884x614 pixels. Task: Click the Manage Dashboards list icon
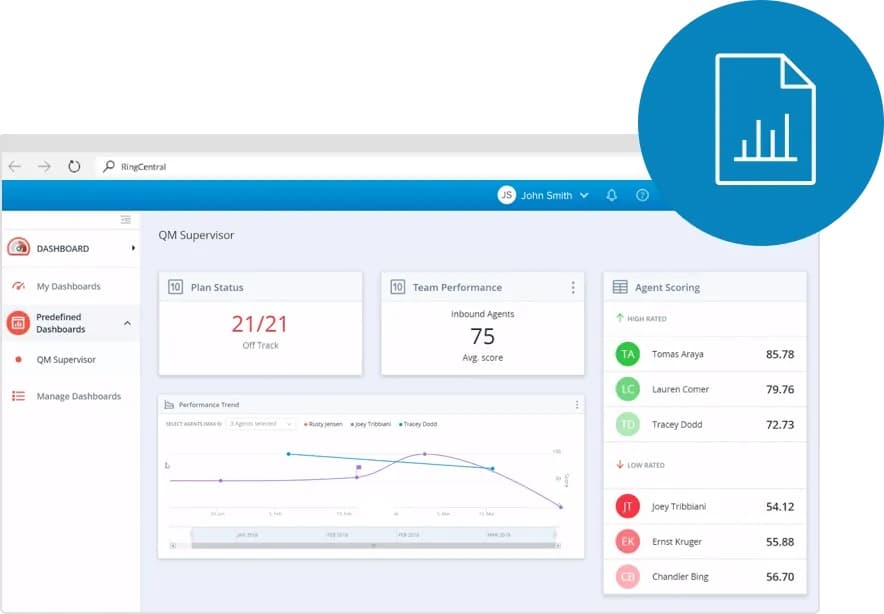click(x=18, y=396)
